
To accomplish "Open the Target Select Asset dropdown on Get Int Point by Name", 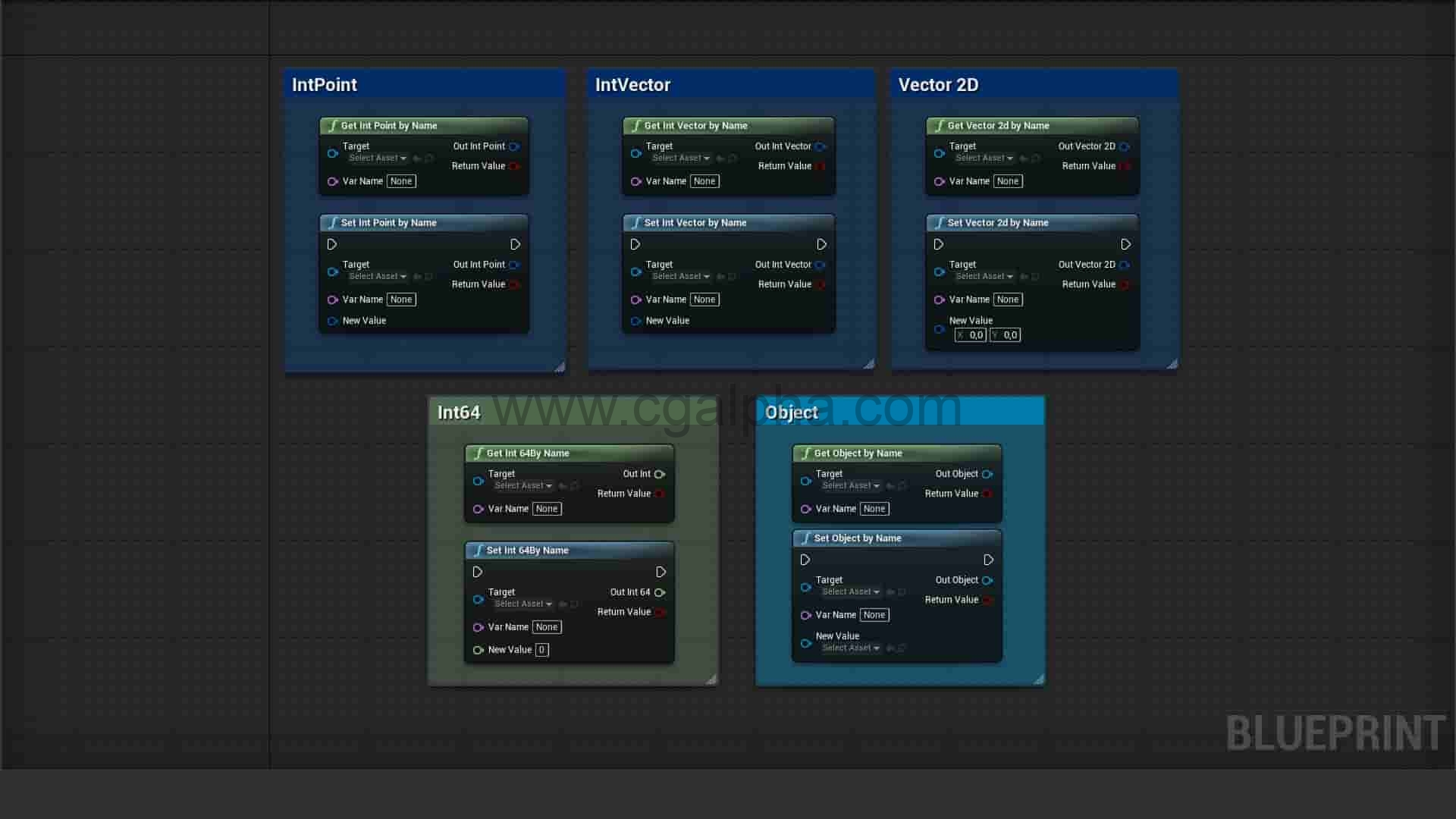I will [x=377, y=158].
